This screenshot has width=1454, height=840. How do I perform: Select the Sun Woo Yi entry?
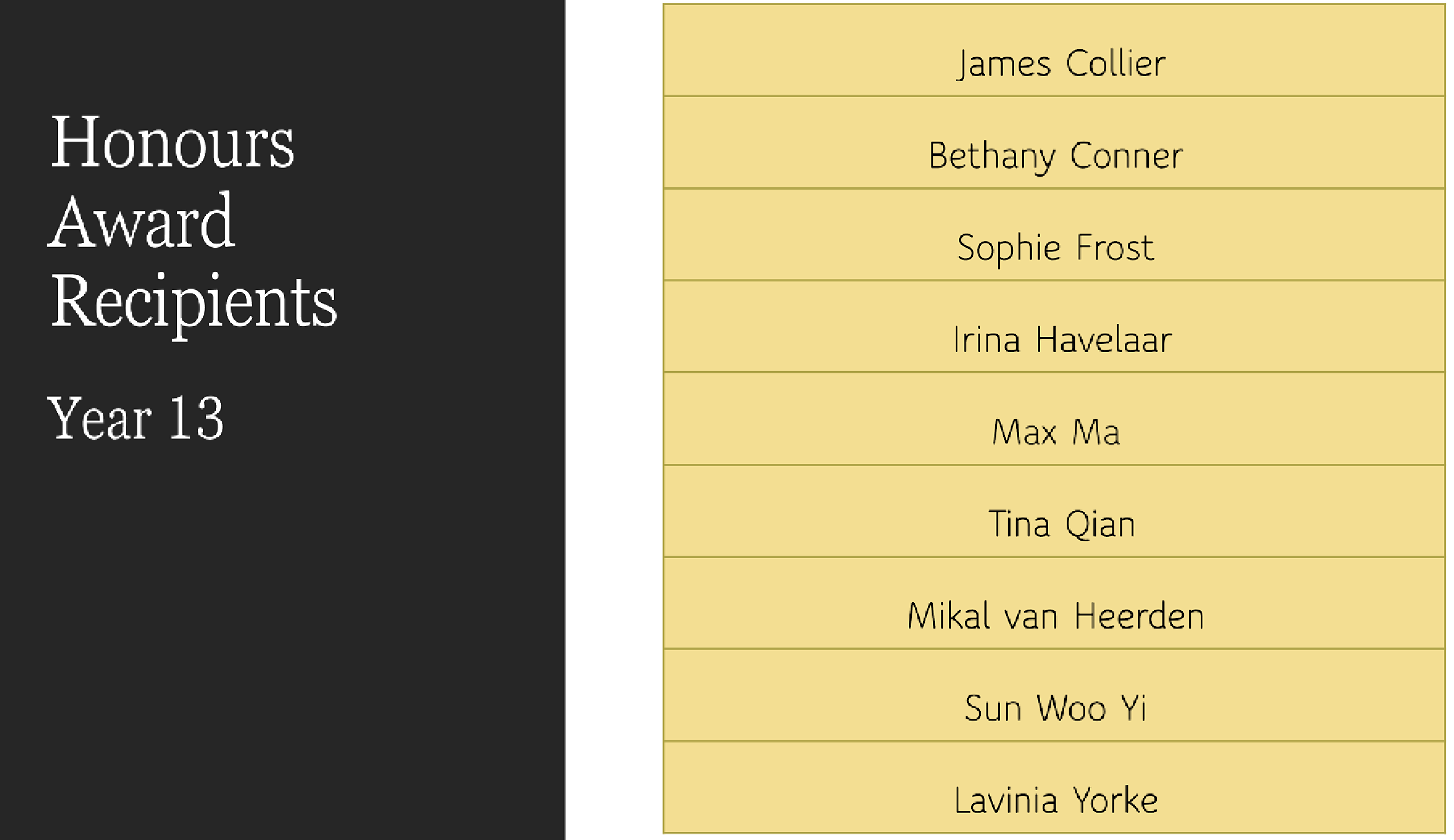point(1056,708)
